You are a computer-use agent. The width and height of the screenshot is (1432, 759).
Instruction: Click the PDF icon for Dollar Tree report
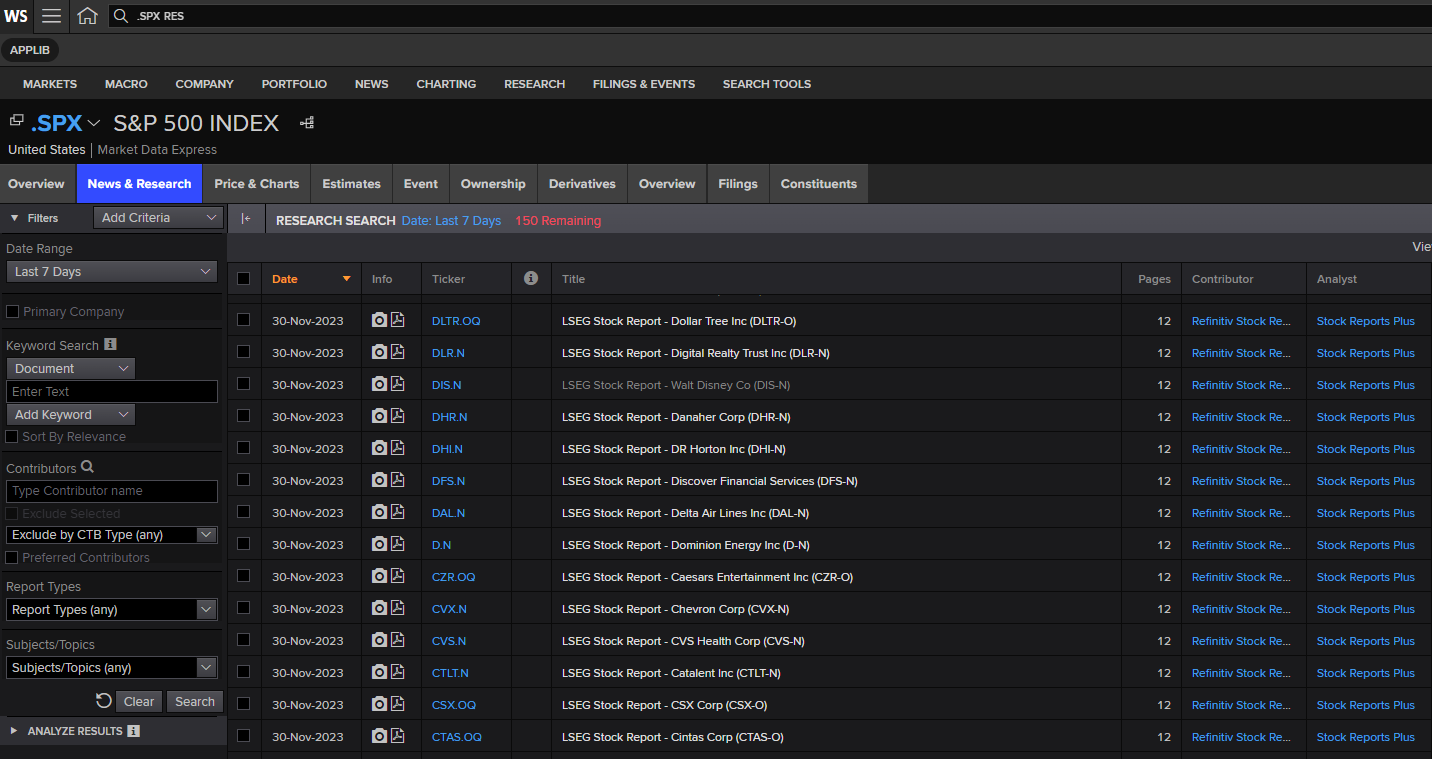[398, 321]
